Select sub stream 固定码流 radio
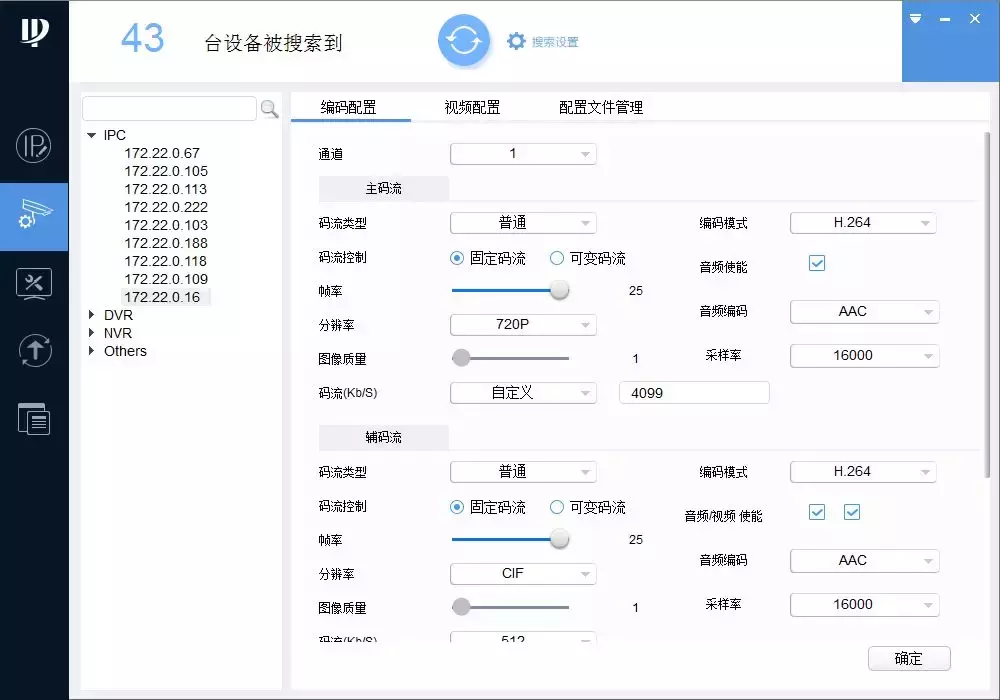 457,507
